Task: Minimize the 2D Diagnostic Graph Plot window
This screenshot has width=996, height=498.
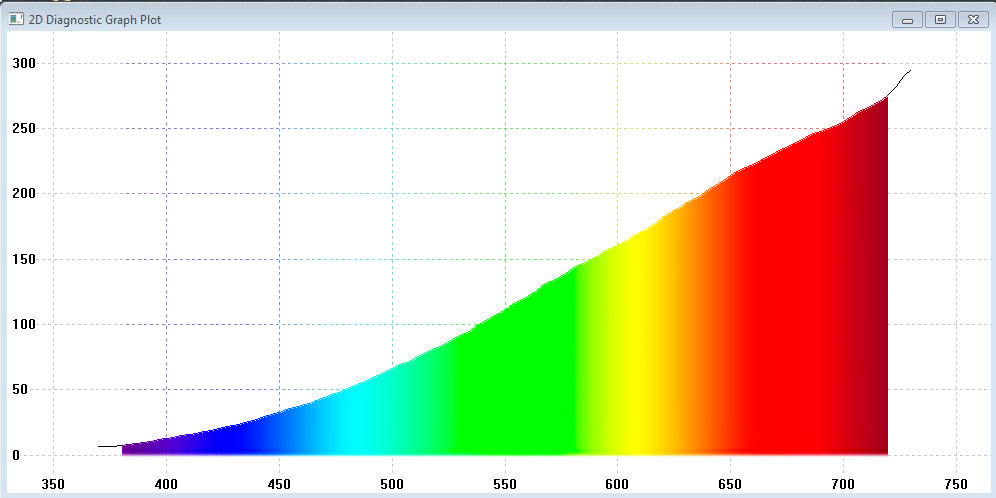Action: point(907,20)
